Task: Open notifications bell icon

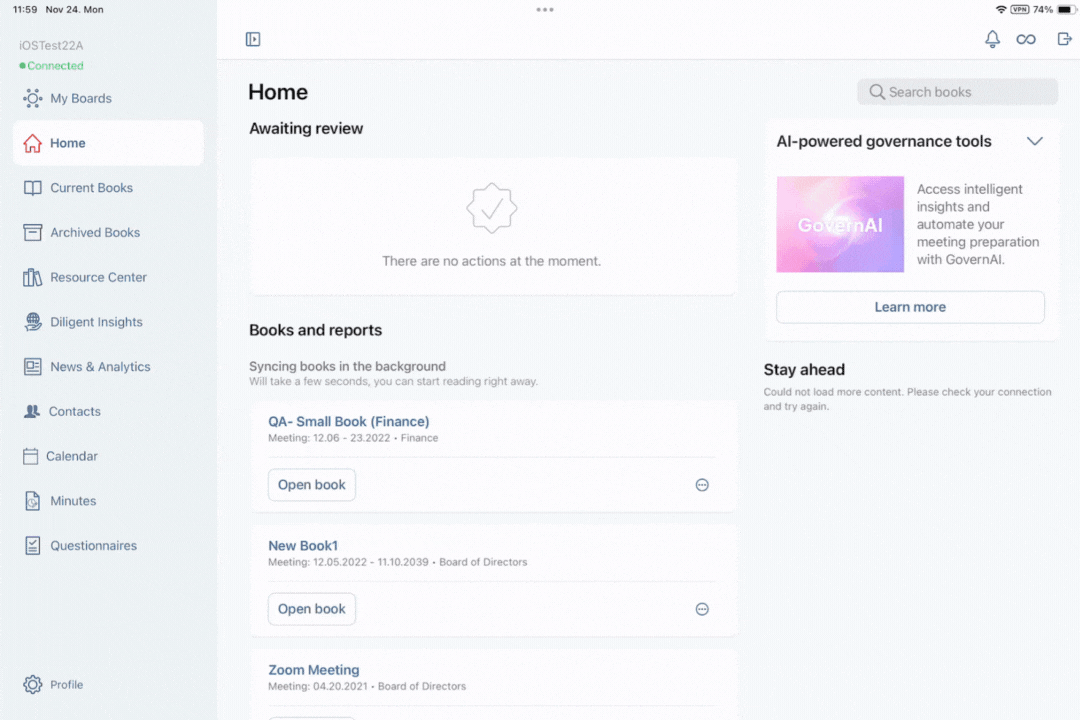Action: (992, 39)
